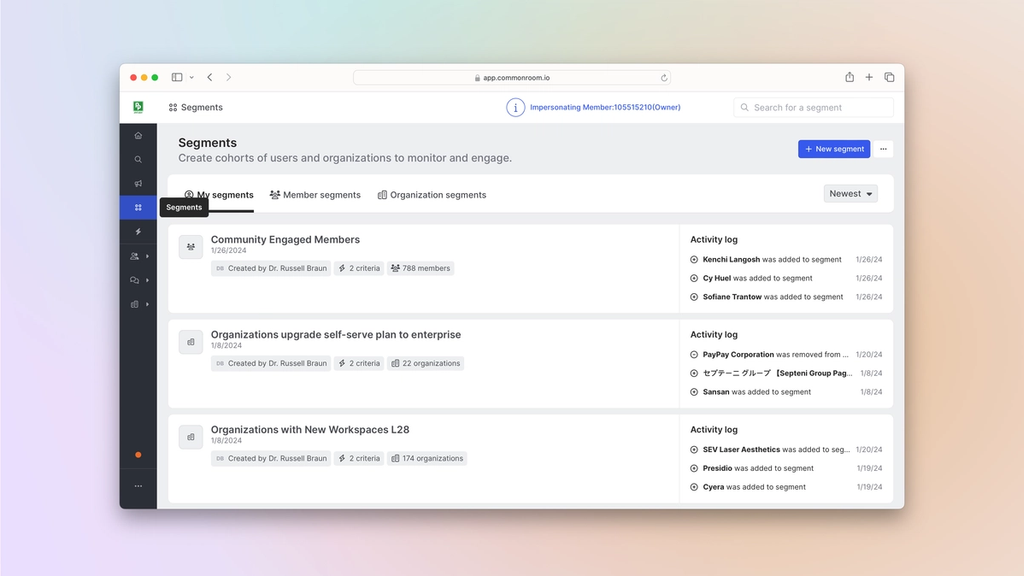1024x576 pixels.
Task: Open the ellipsis menu beside New segment
Action: [x=883, y=149]
